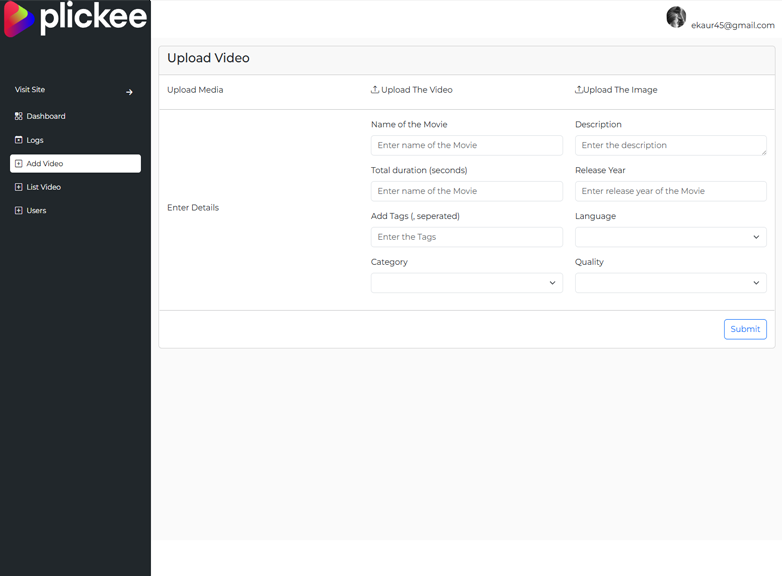Click the Plickee logo icon
The image size is (782, 576).
pyautogui.click(x=20, y=19)
